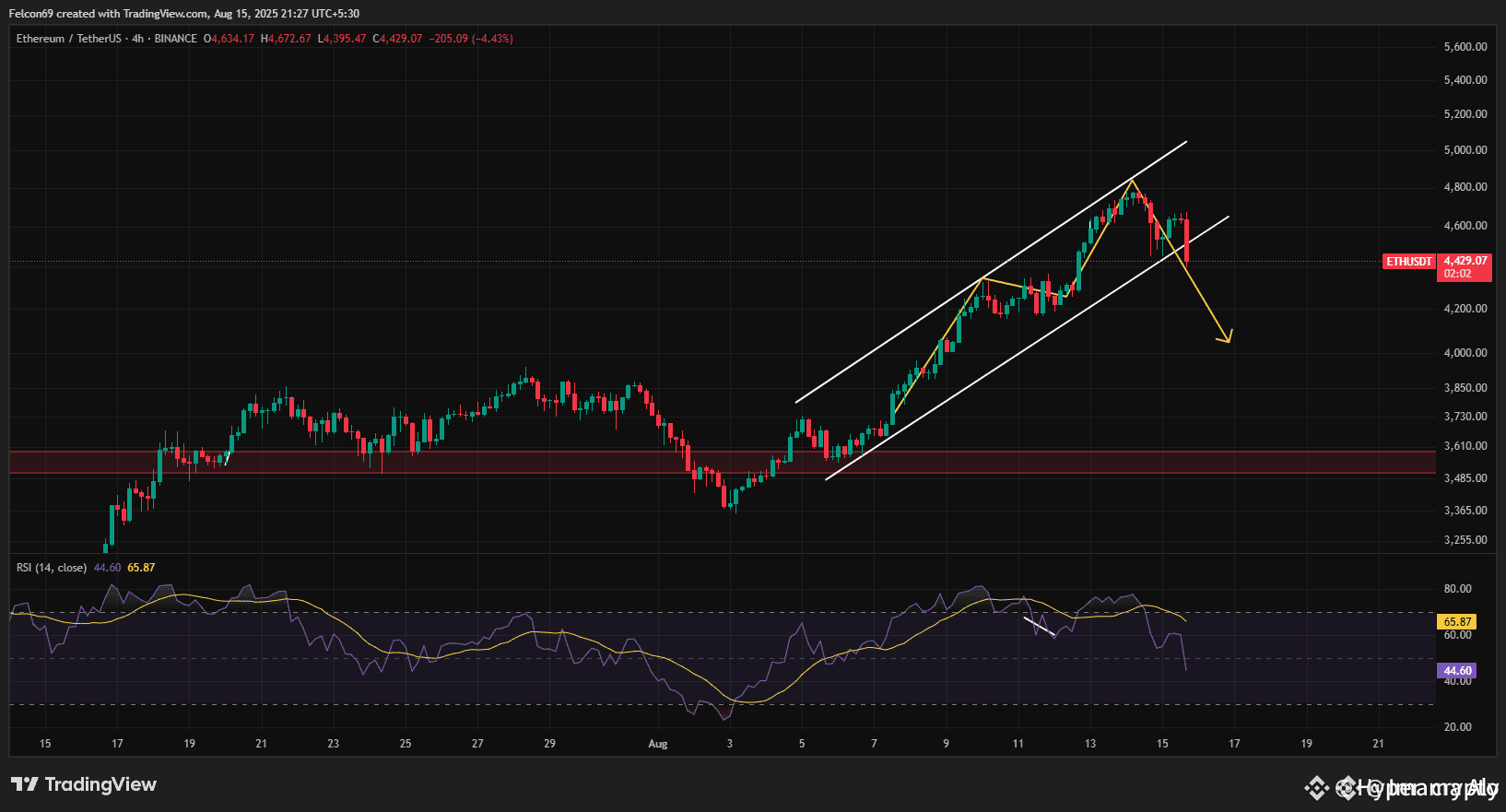Viewport: 1506px width, 812px height.
Task: Select the small white trendline on RSI
Action: [1040, 627]
